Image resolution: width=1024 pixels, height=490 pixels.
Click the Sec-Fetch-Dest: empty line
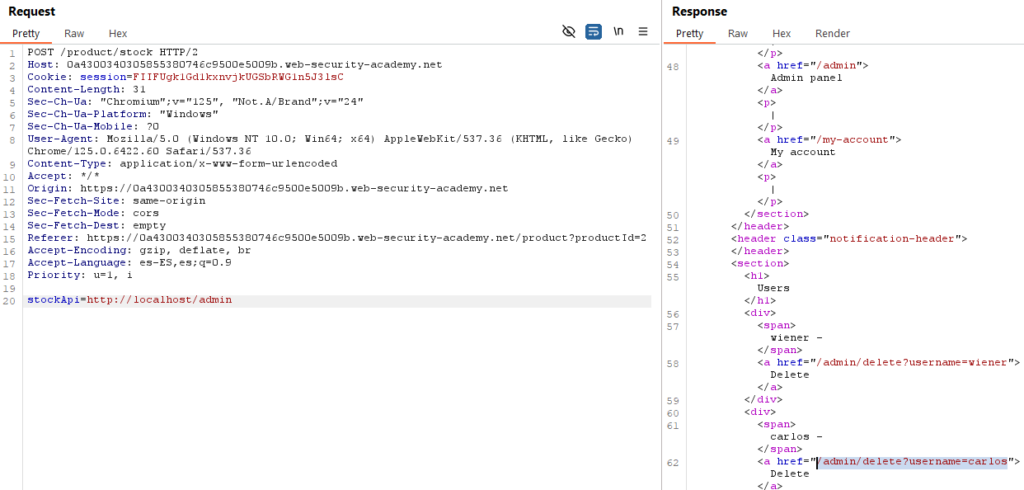(x=95, y=226)
